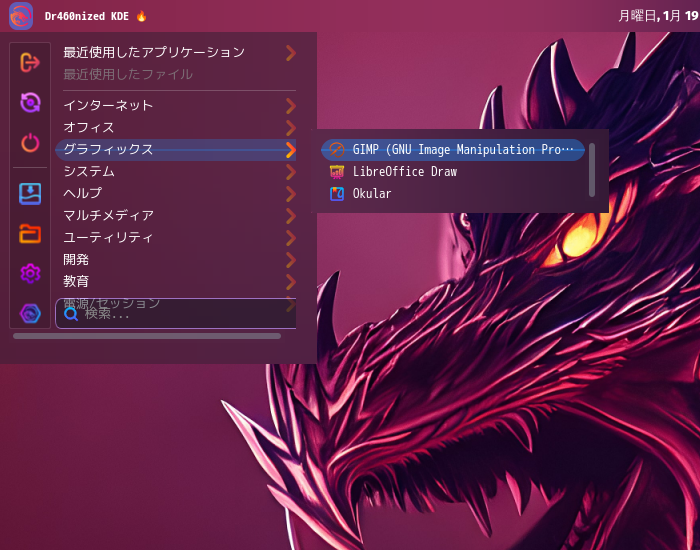Click the GIMP application icon
700x550 pixels.
pyautogui.click(x=337, y=150)
